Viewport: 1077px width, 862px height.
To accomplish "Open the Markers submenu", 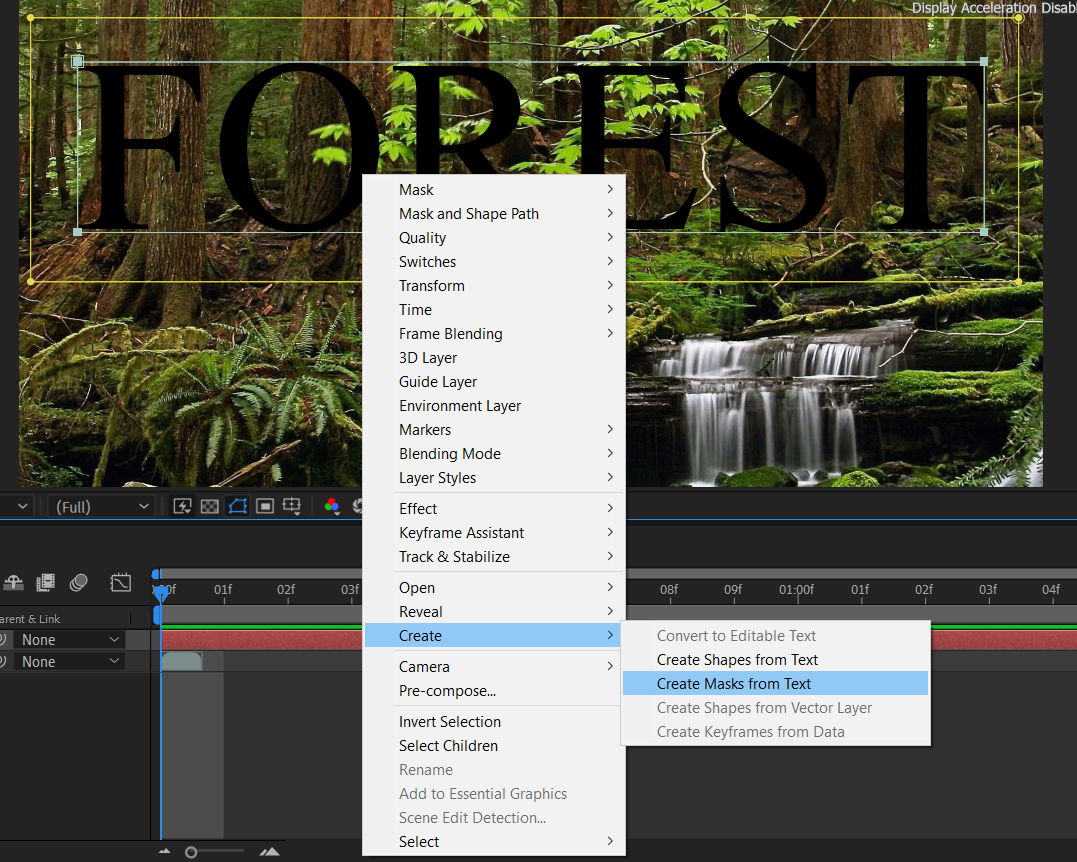I will (494, 430).
